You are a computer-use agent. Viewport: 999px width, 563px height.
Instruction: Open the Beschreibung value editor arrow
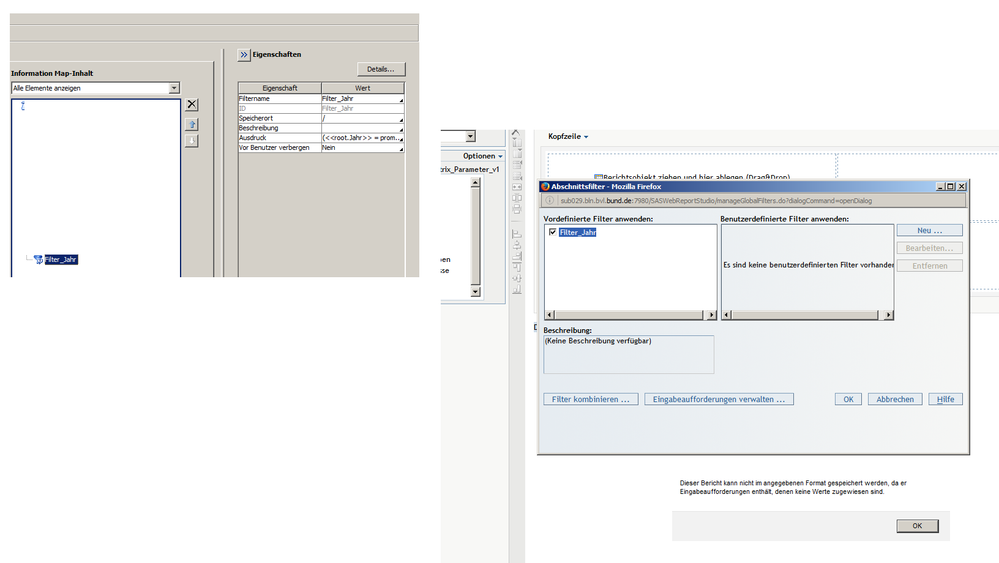coord(401,129)
